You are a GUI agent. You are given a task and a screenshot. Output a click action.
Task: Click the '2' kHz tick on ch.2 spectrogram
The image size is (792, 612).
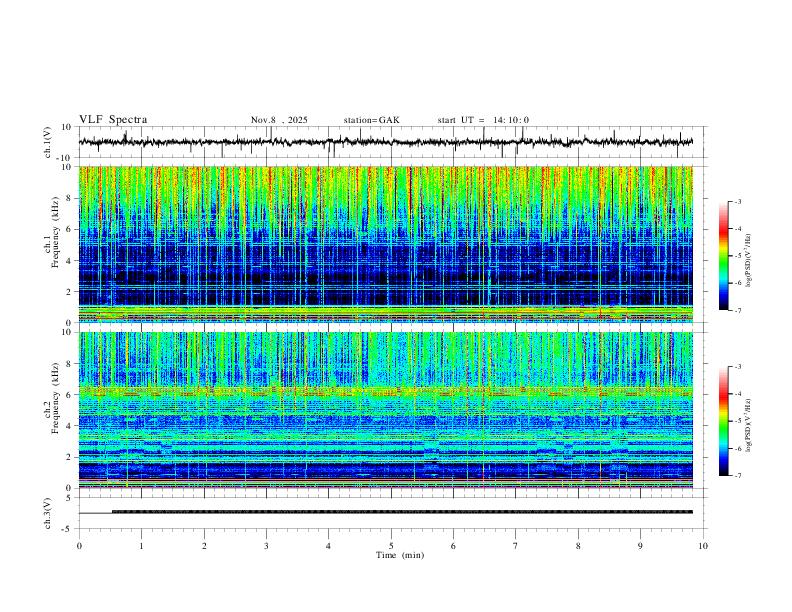[70, 457]
